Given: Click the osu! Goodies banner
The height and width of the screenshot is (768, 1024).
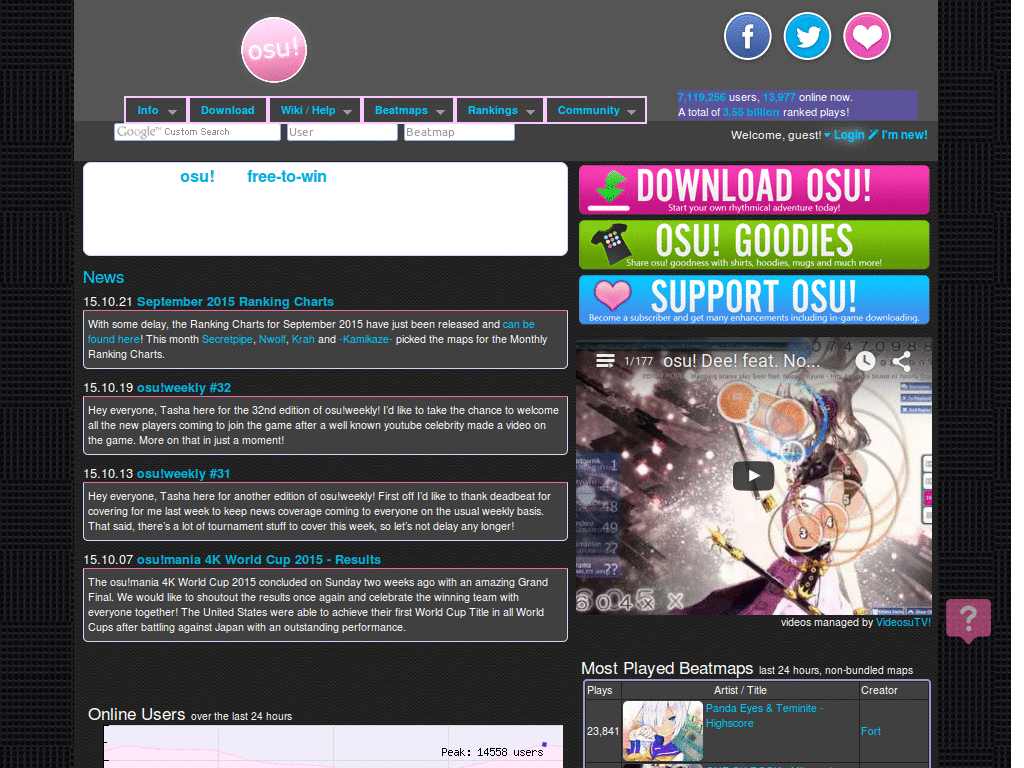Looking at the screenshot, I should [x=753, y=244].
